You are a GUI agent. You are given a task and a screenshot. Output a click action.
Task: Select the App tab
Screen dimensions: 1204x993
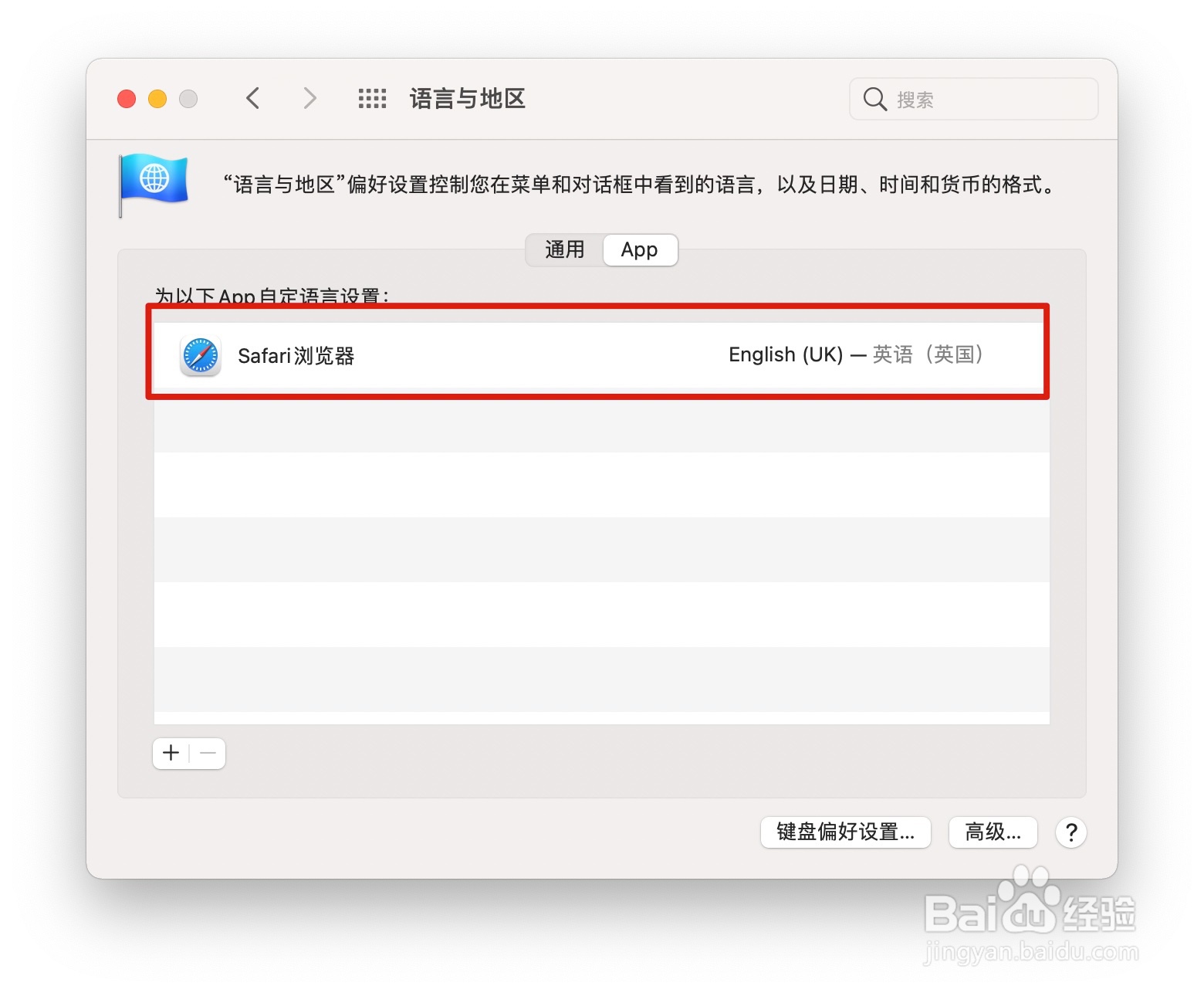point(640,249)
